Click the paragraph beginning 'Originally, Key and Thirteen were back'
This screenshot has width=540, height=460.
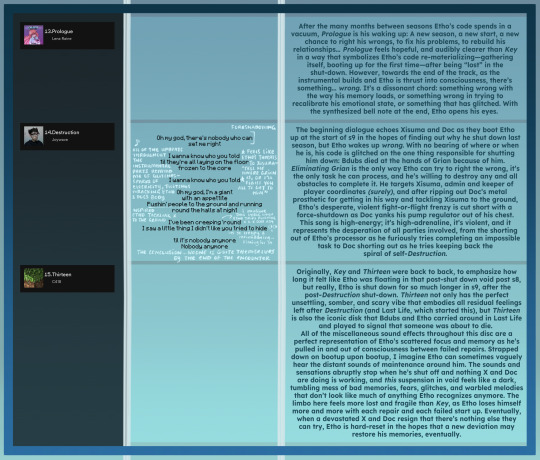pyautogui.click(x=406, y=299)
